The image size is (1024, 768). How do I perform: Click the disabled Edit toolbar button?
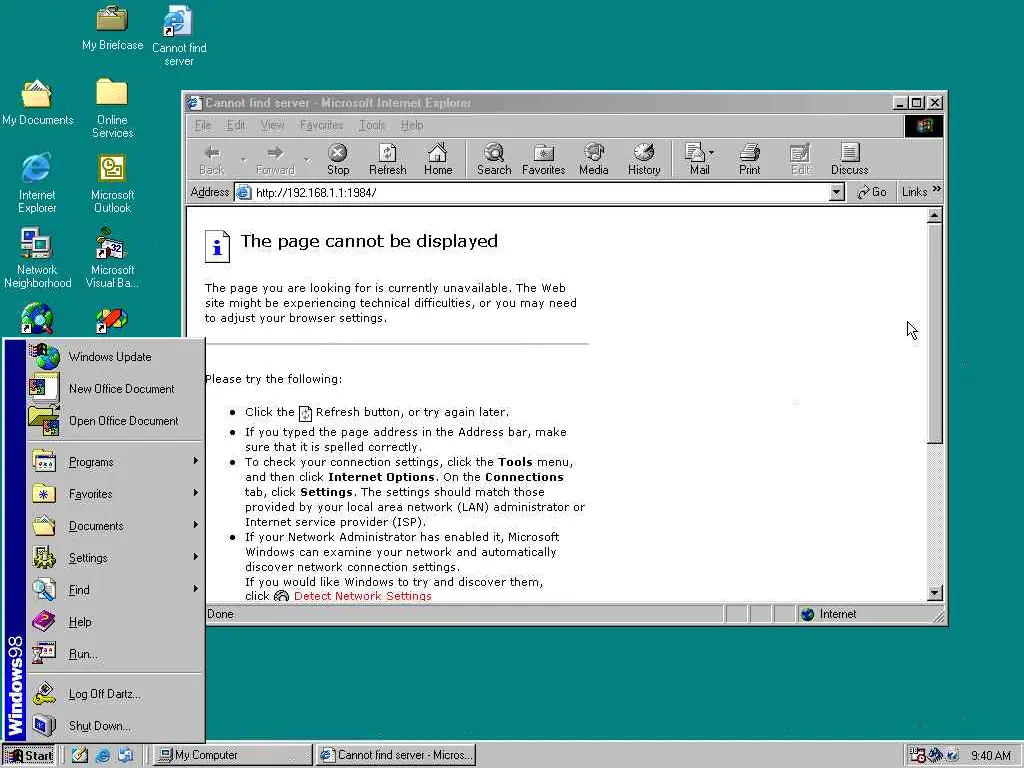(799, 159)
